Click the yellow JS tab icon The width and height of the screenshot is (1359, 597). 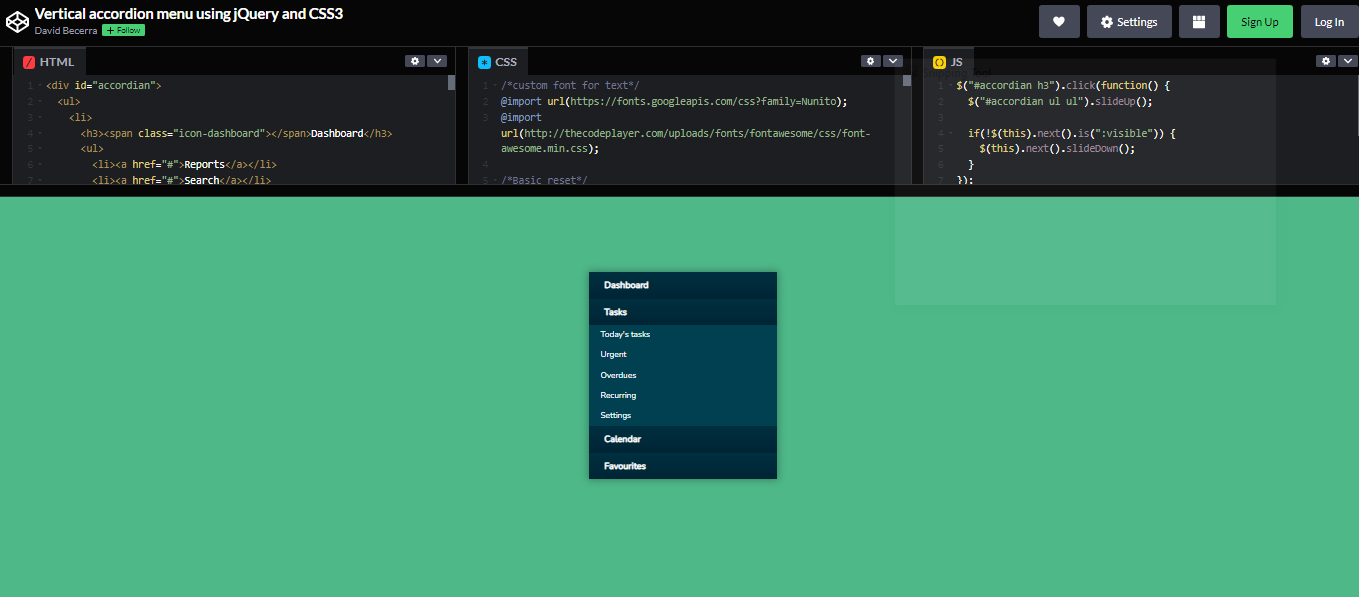[x=939, y=61]
